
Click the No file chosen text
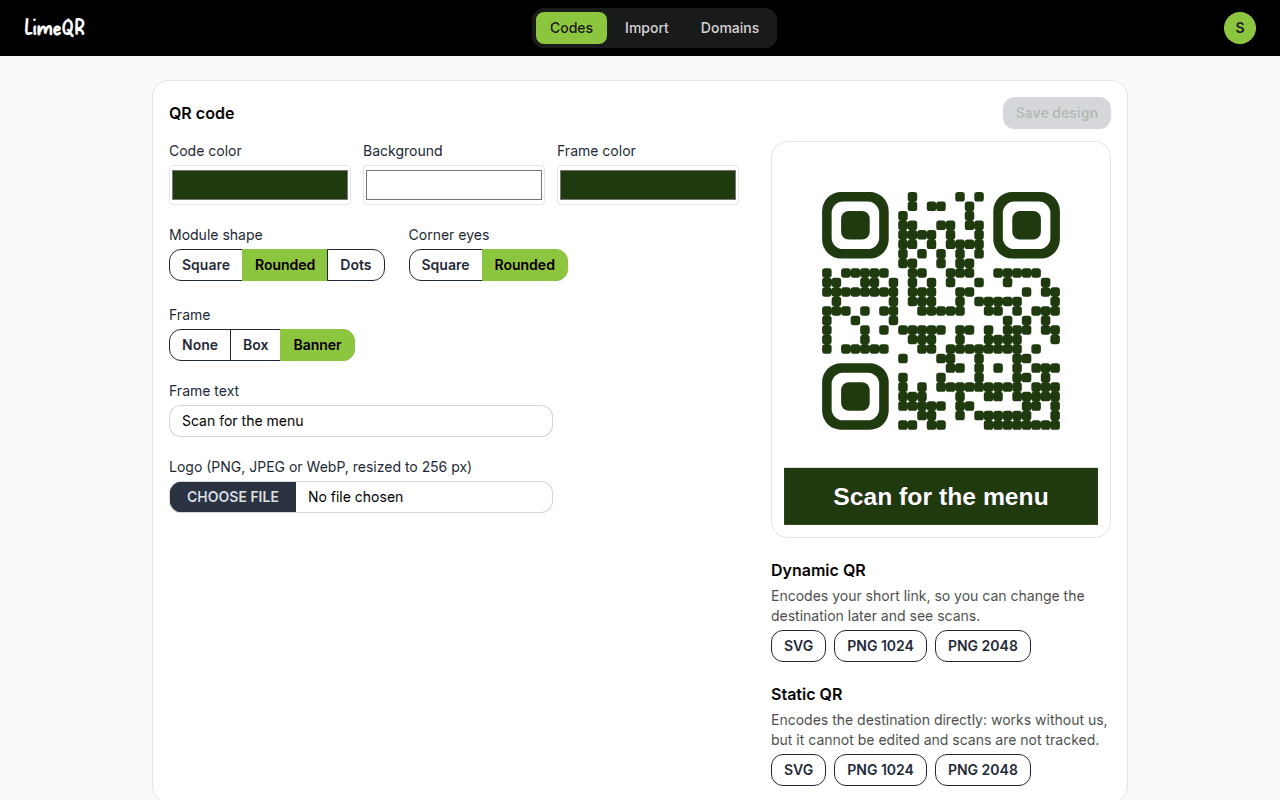(355, 497)
